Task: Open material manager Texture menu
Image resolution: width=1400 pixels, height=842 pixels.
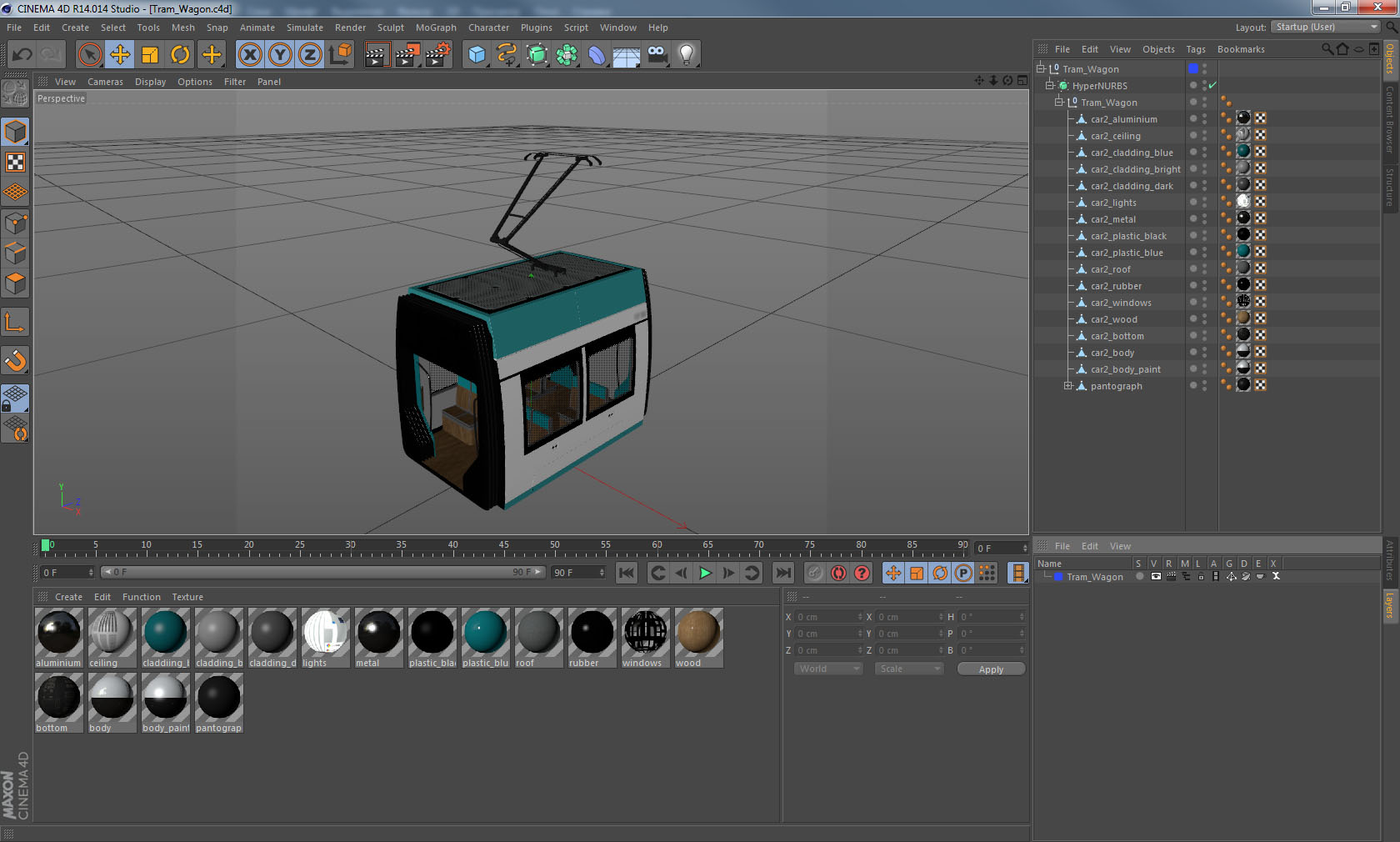Action: click(187, 597)
